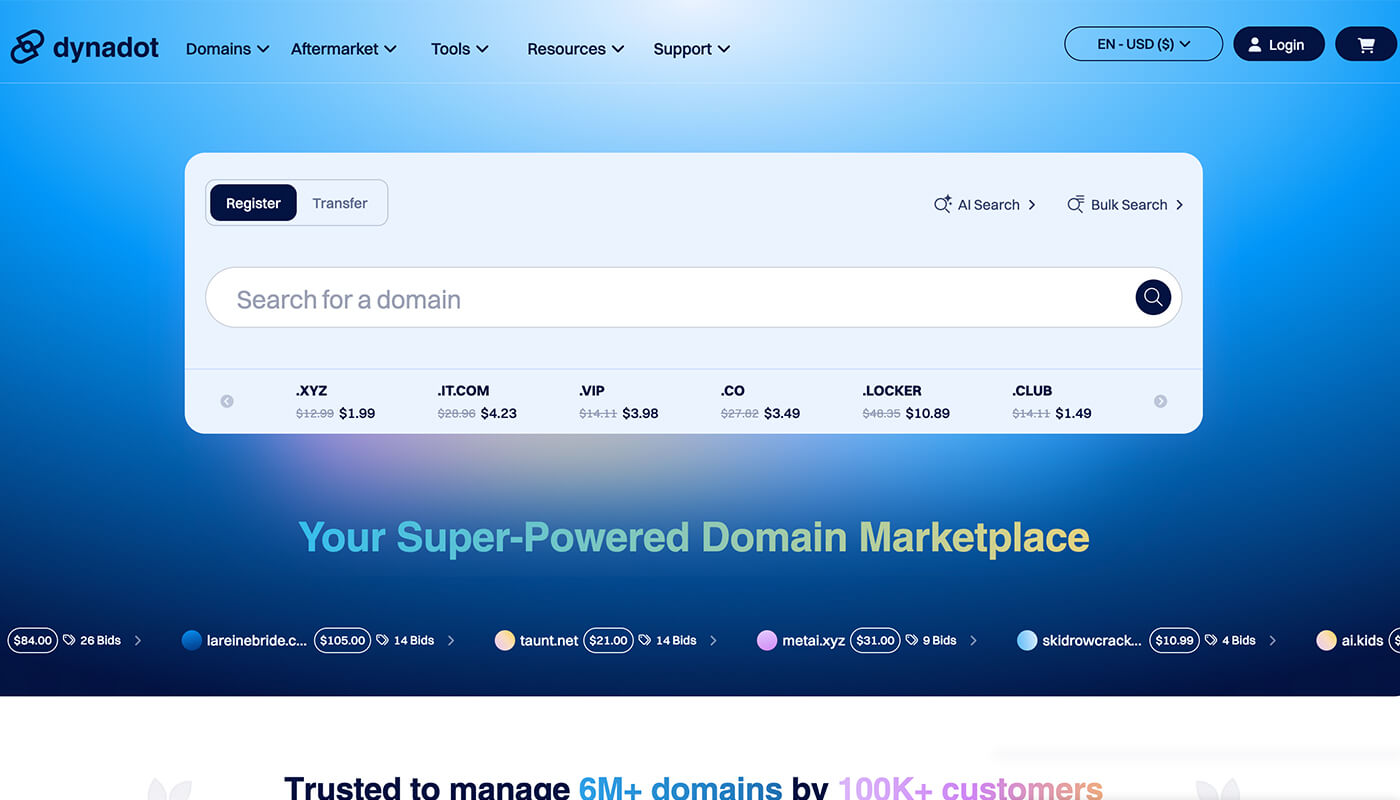The width and height of the screenshot is (1400, 800).
Task: Click the Bulk Search icon
Action: point(1075,204)
